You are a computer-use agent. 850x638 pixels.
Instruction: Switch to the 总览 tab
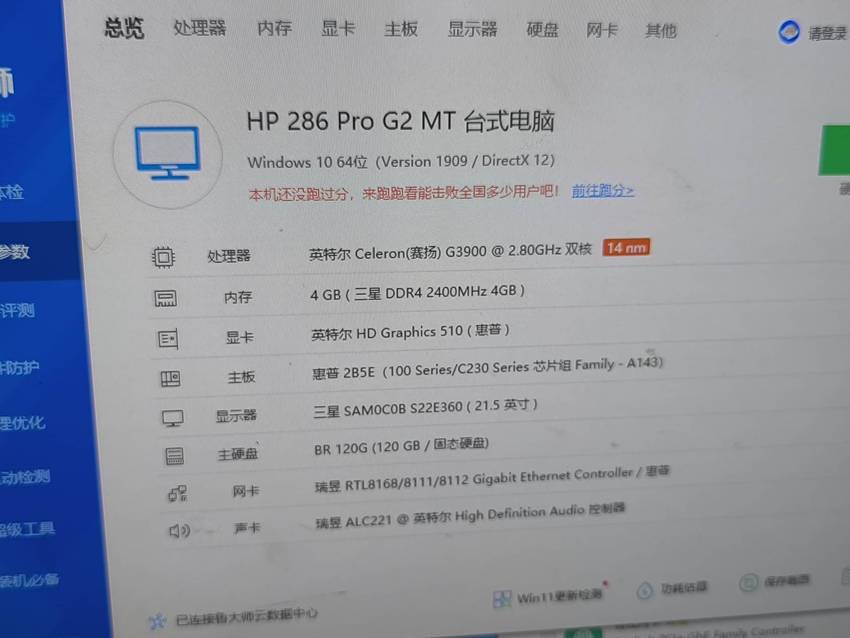[x=124, y=28]
